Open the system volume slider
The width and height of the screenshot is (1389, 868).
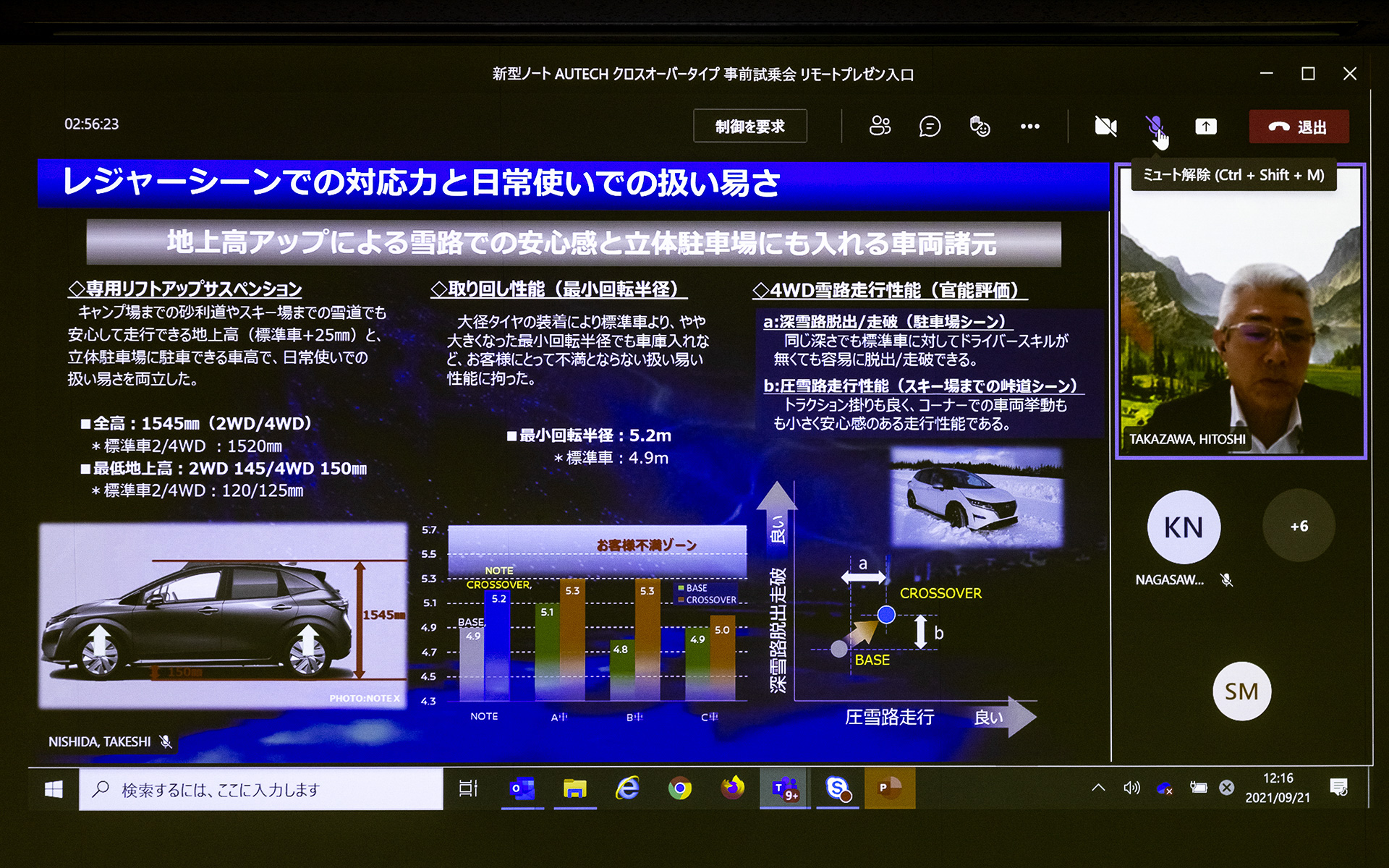tap(1131, 789)
